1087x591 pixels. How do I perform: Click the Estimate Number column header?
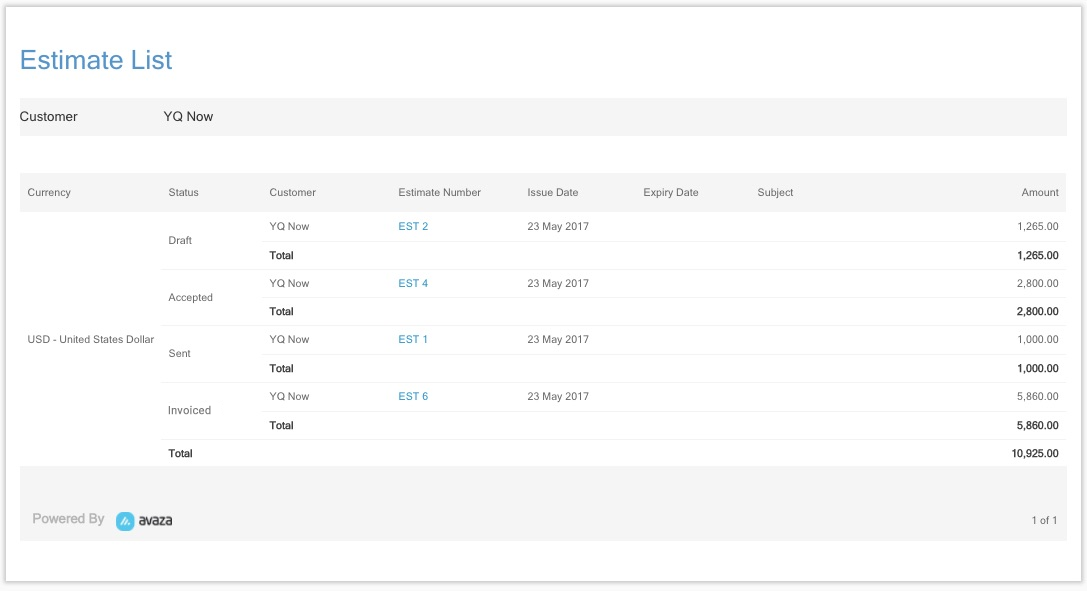440,193
